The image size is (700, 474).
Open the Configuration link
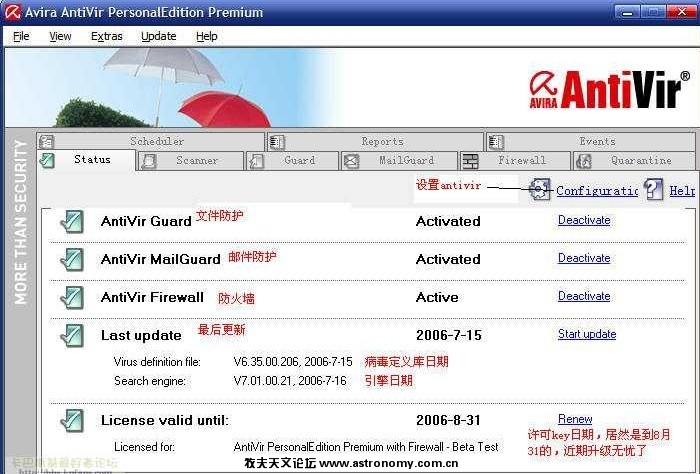[597, 191]
